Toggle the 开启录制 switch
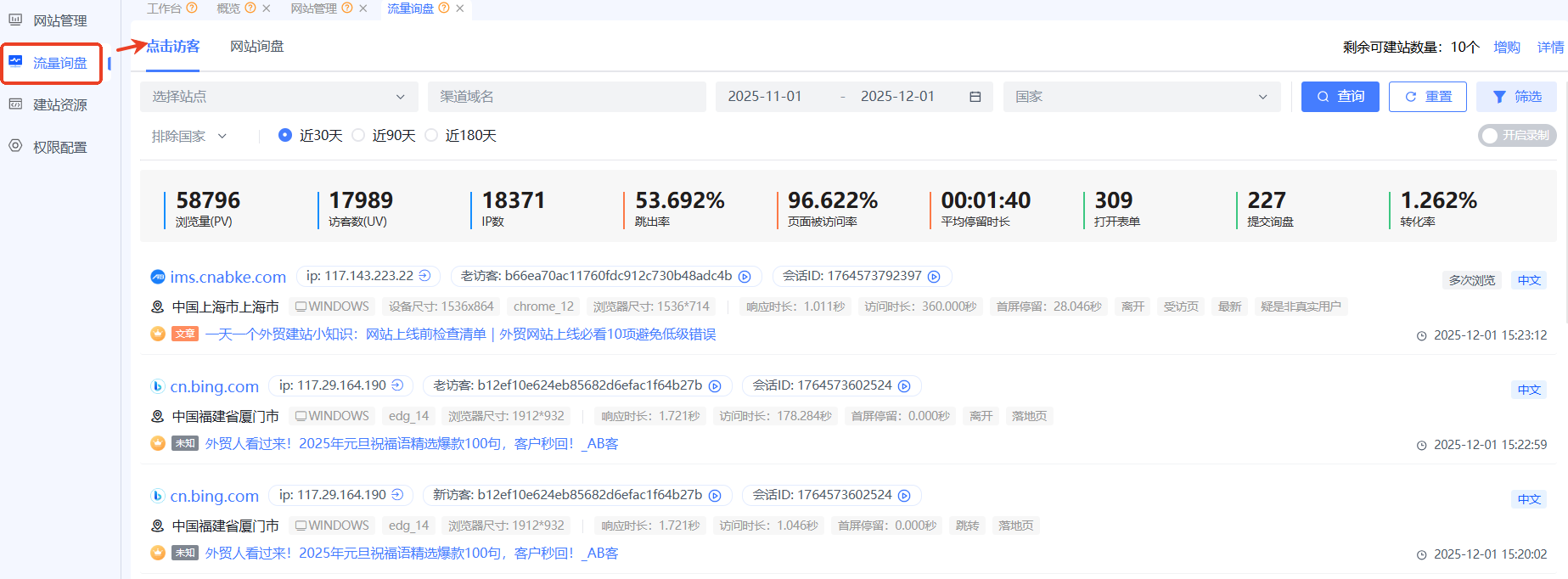Image resolution: width=1568 pixels, height=579 pixels. tap(1516, 135)
